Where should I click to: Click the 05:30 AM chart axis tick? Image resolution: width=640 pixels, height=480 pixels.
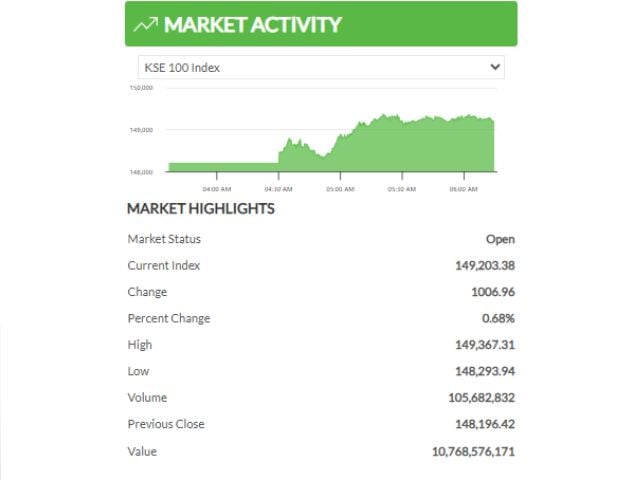coord(402,189)
